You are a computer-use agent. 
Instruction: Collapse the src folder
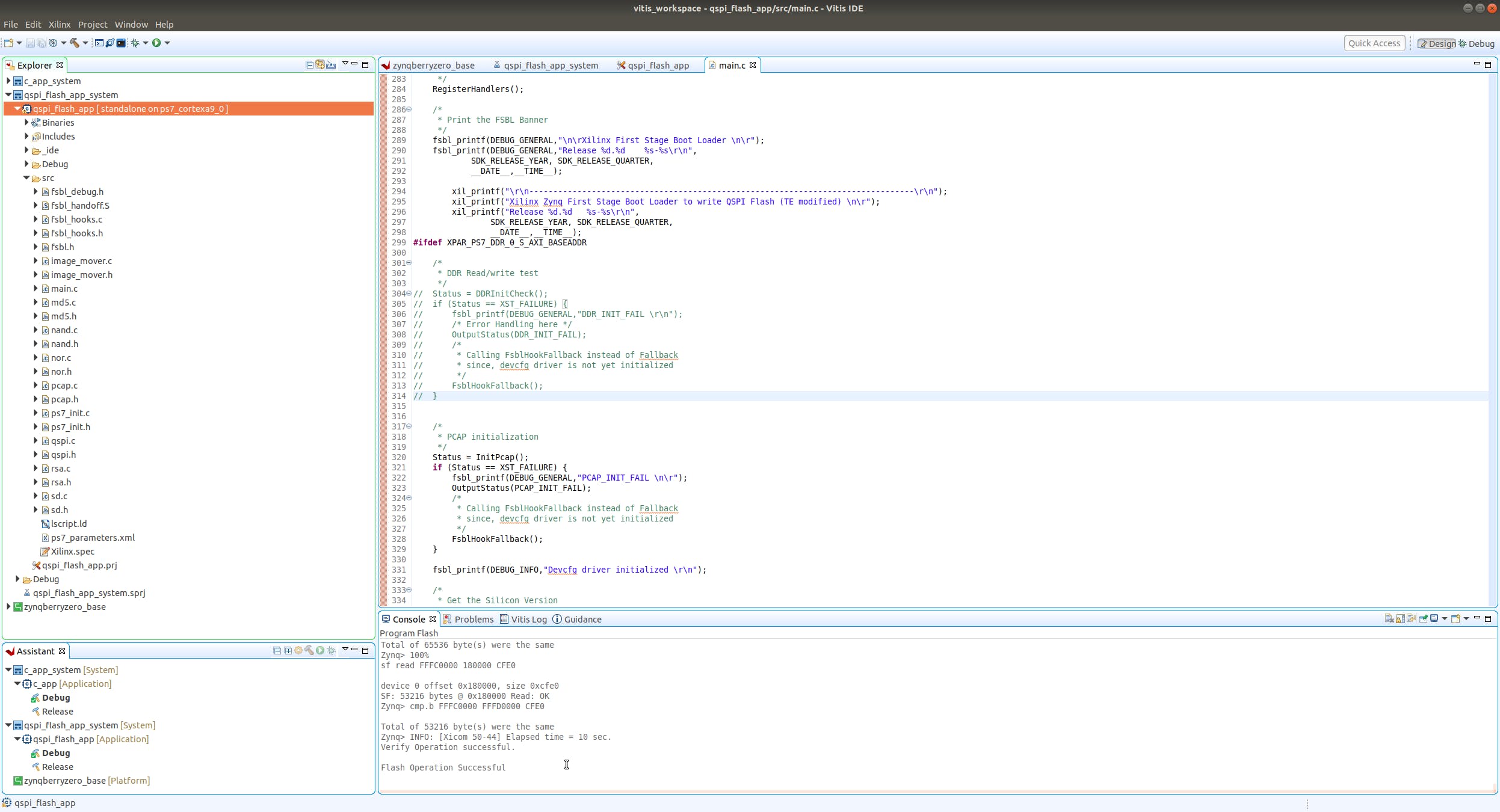[x=26, y=177]
